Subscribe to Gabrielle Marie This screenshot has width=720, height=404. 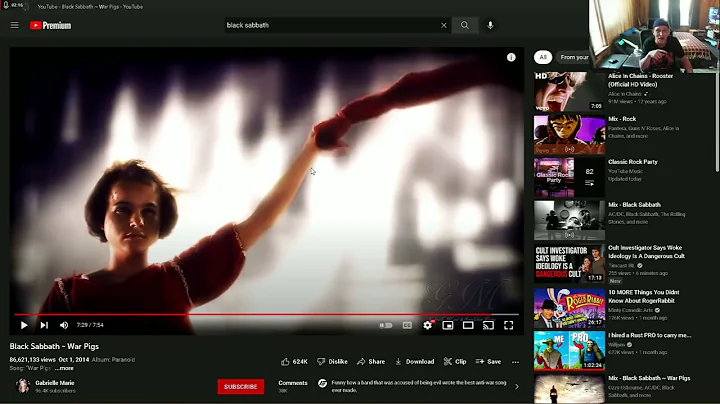[x=241, y=387]
